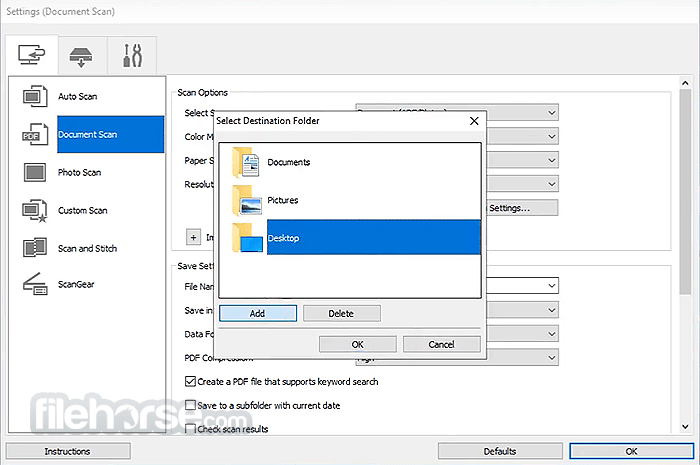Toggle Create a PDF supporting keyword search
Screen dimensions: 700x465
191,382
